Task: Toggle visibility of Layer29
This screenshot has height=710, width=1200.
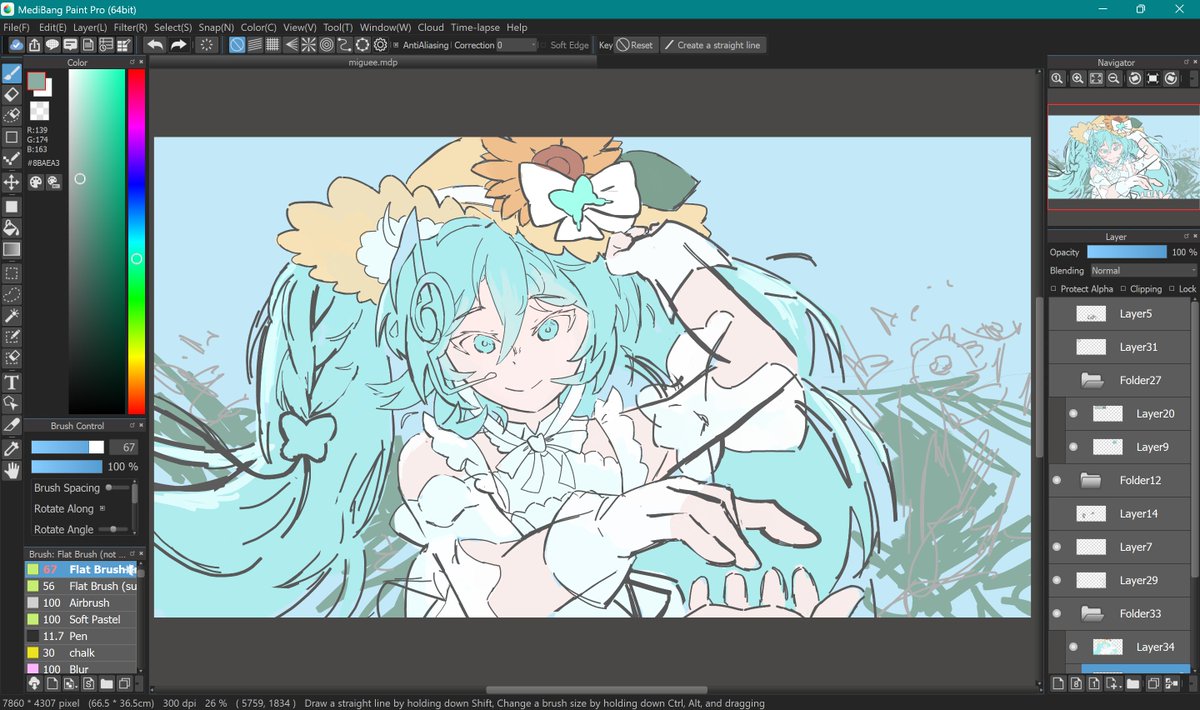Action: 1057,580
